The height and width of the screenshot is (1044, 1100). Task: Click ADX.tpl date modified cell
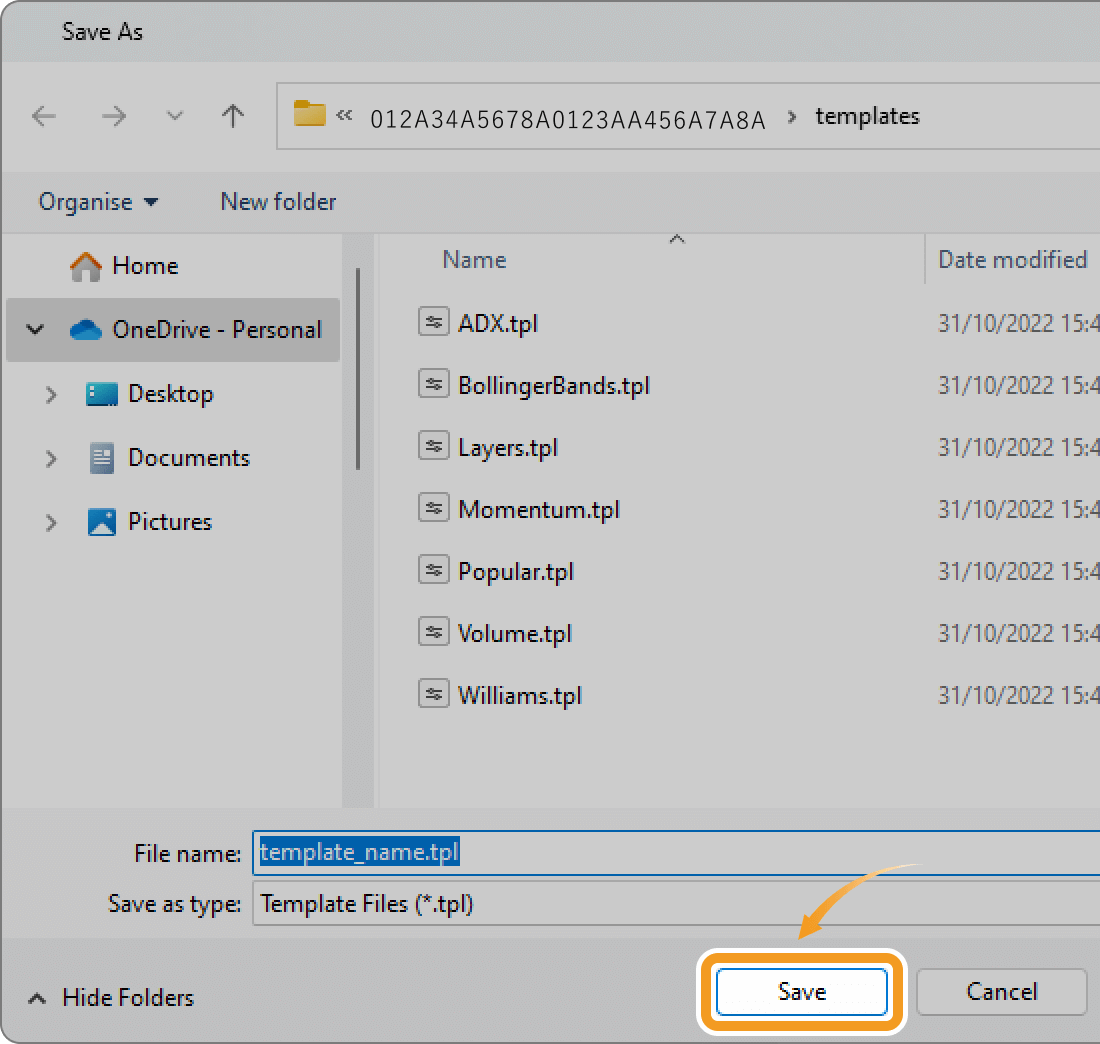coord(1019,323)
